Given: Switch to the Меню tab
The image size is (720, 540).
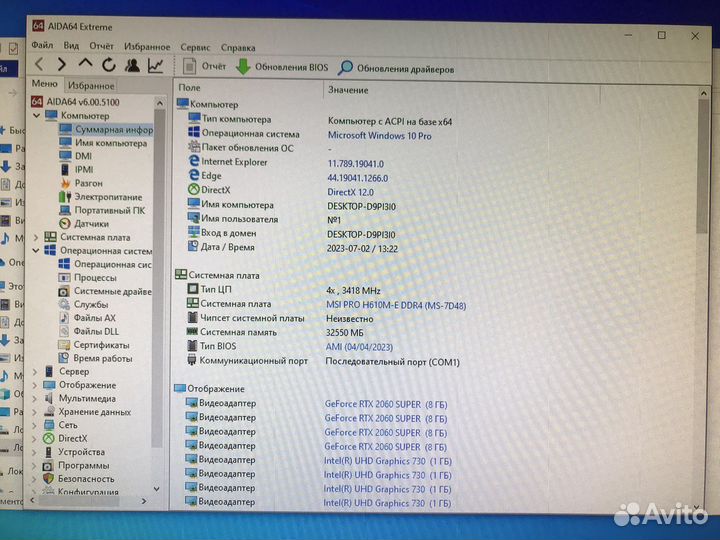Looking at the screenshot, I should click(45, 84).
